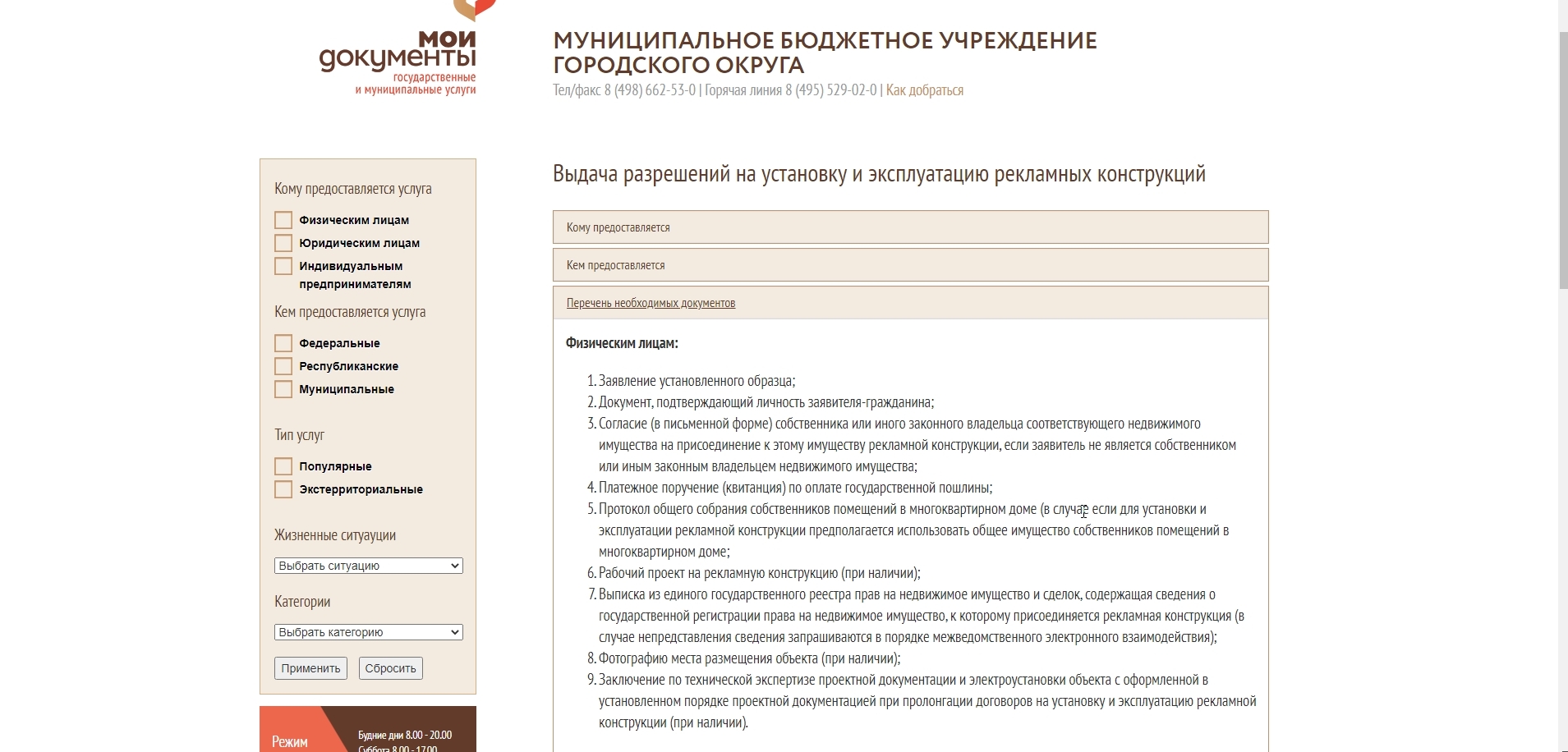Open the Мои документы logo
The image size is (1568, 752).
[x=398, y=49]
